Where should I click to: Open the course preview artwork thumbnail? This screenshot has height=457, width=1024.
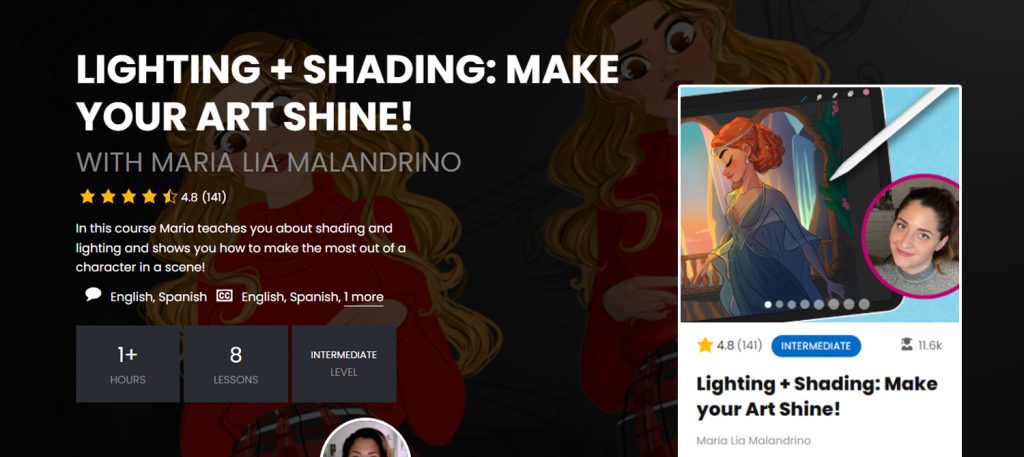click(x=820, y=204)
